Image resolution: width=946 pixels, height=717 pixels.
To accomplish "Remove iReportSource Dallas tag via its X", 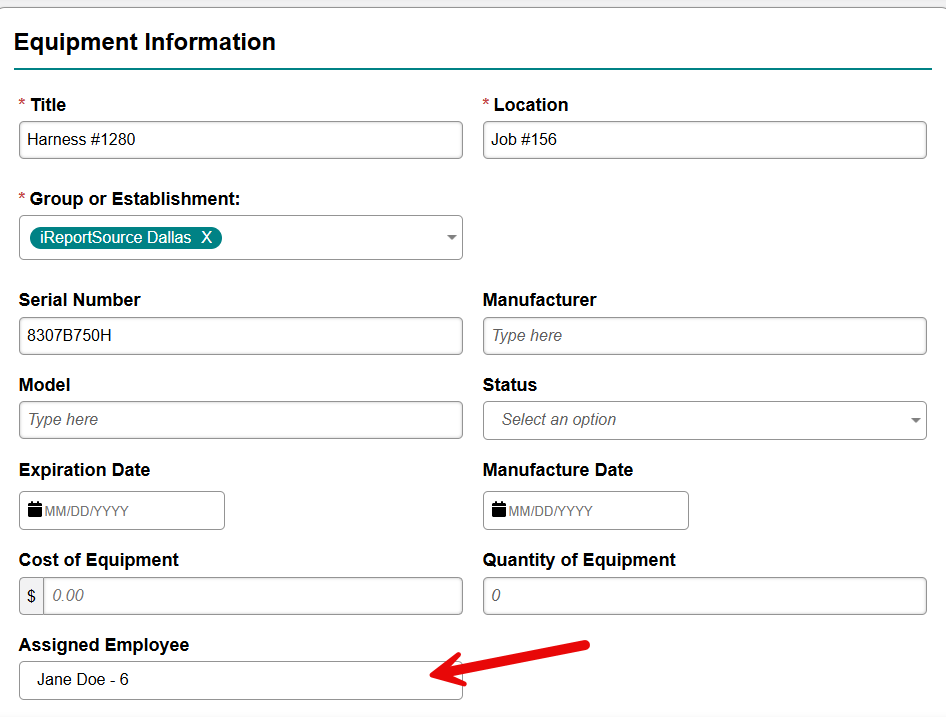I will tap(207, 237).
